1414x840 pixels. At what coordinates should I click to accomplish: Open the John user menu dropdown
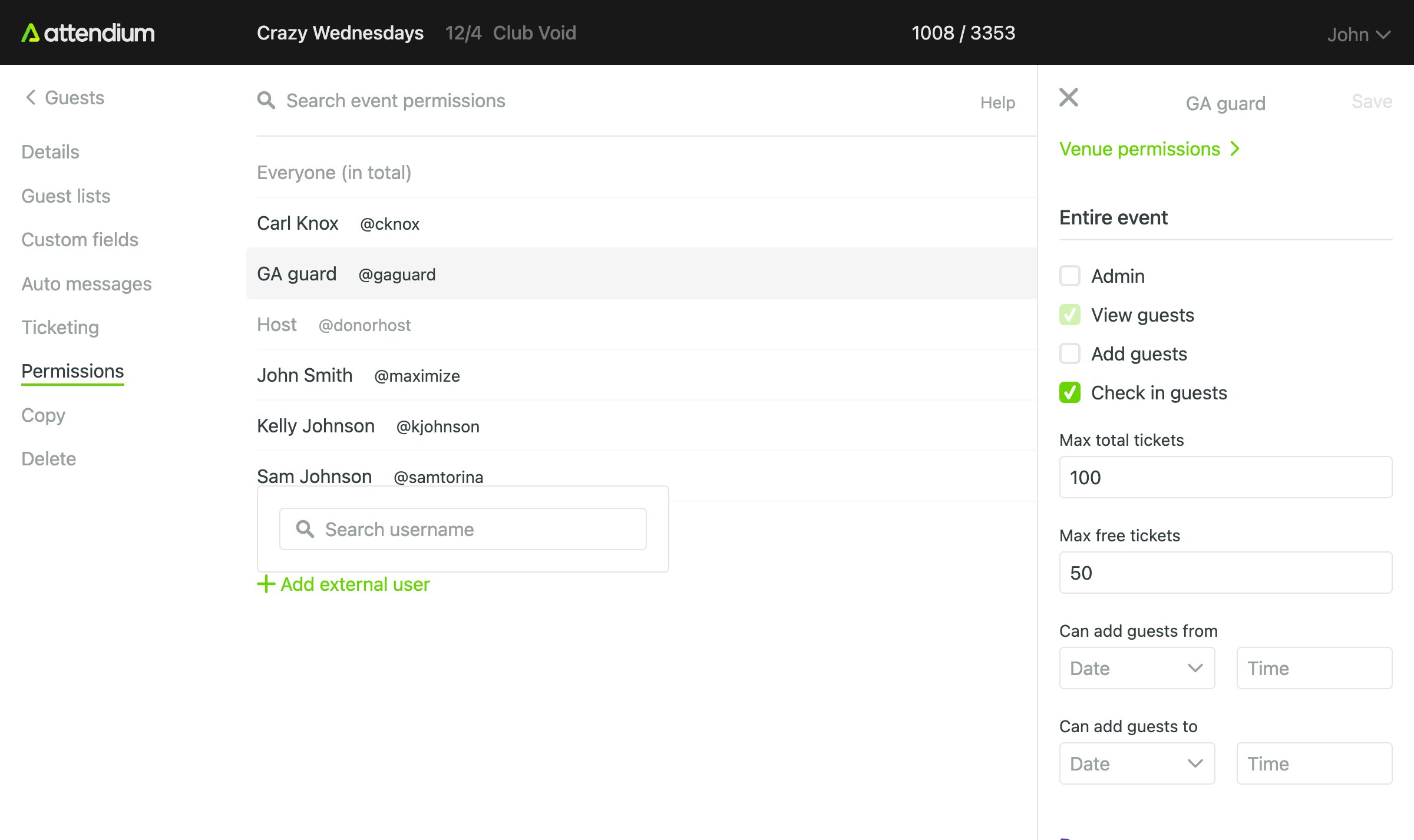point(1359,35)
